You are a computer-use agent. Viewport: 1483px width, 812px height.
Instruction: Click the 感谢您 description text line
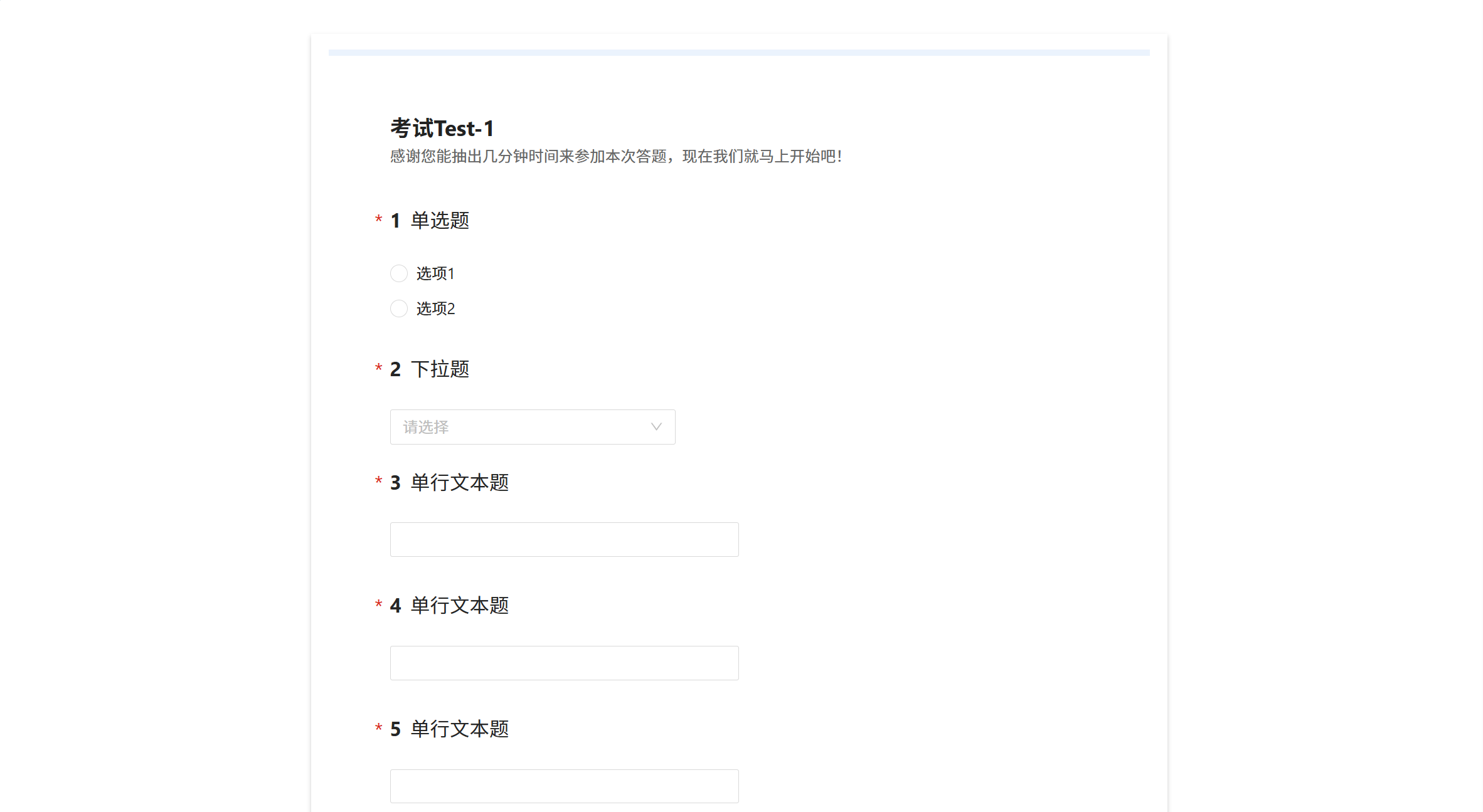point(615,156)
